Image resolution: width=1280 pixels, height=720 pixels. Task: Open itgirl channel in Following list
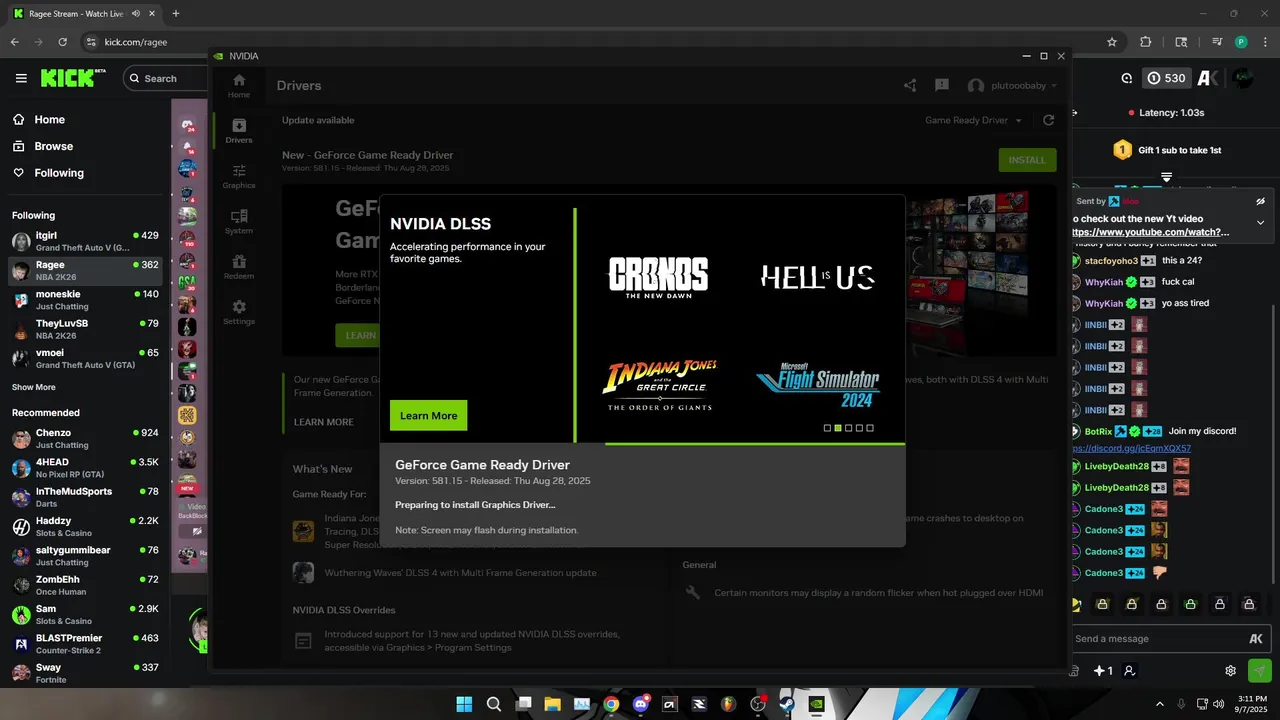[85, 241]
